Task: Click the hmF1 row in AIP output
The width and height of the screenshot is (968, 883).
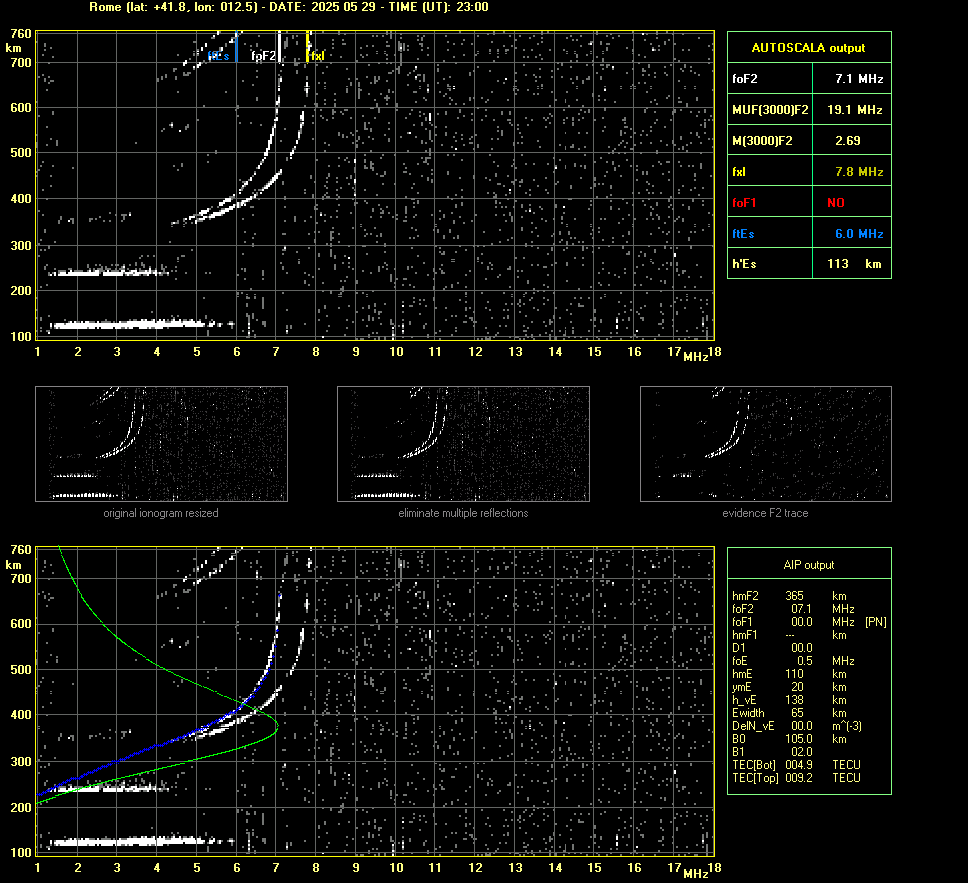Action: click(x=789, y=635)
